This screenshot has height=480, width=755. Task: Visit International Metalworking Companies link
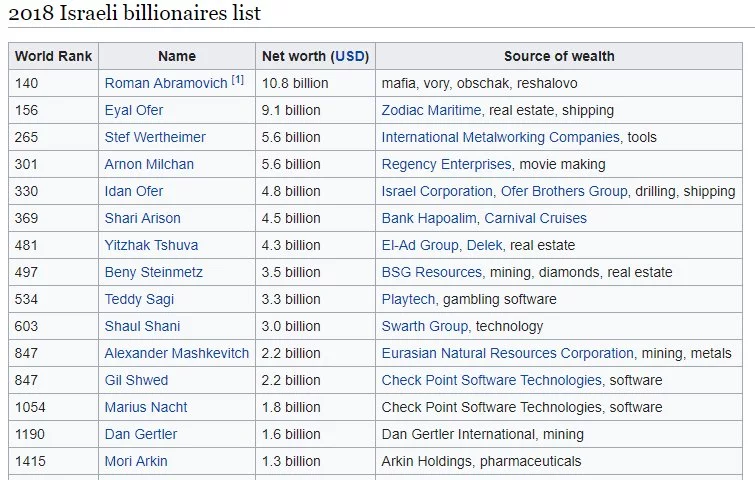pos(500,137)
